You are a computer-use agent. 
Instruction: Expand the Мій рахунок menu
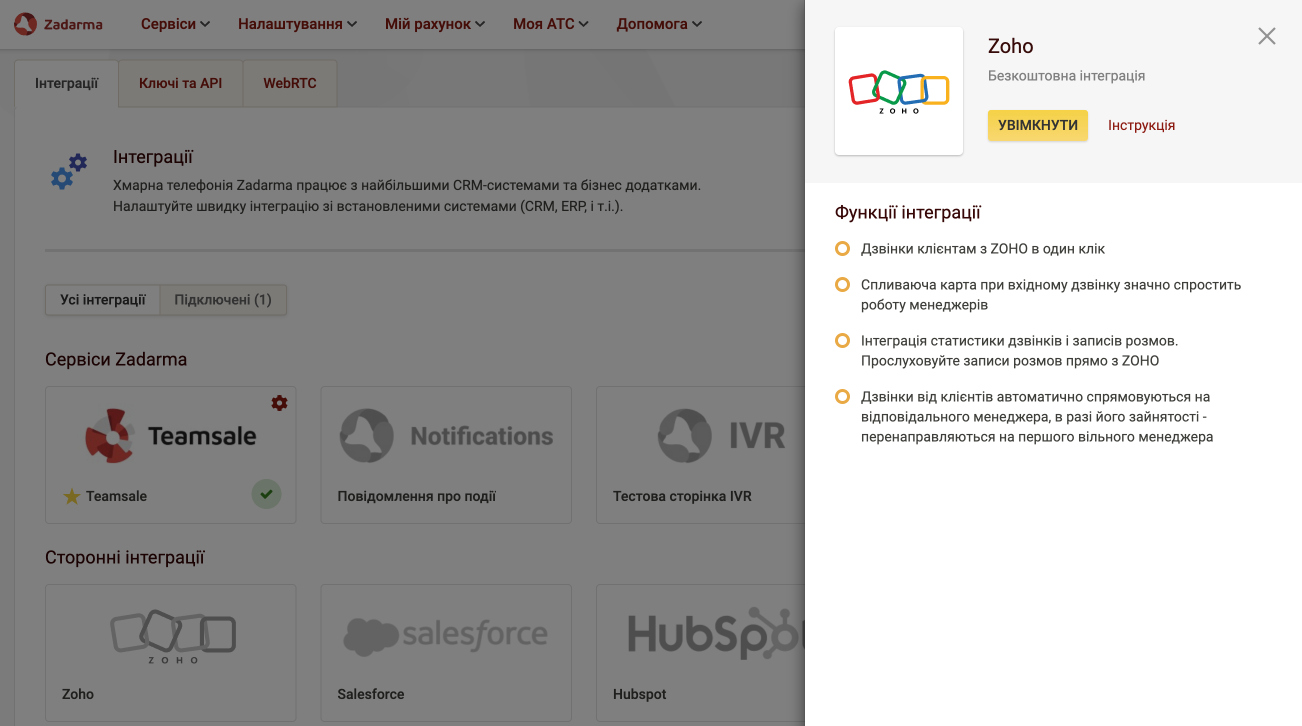pyautogui.click(x=435, y=24)
